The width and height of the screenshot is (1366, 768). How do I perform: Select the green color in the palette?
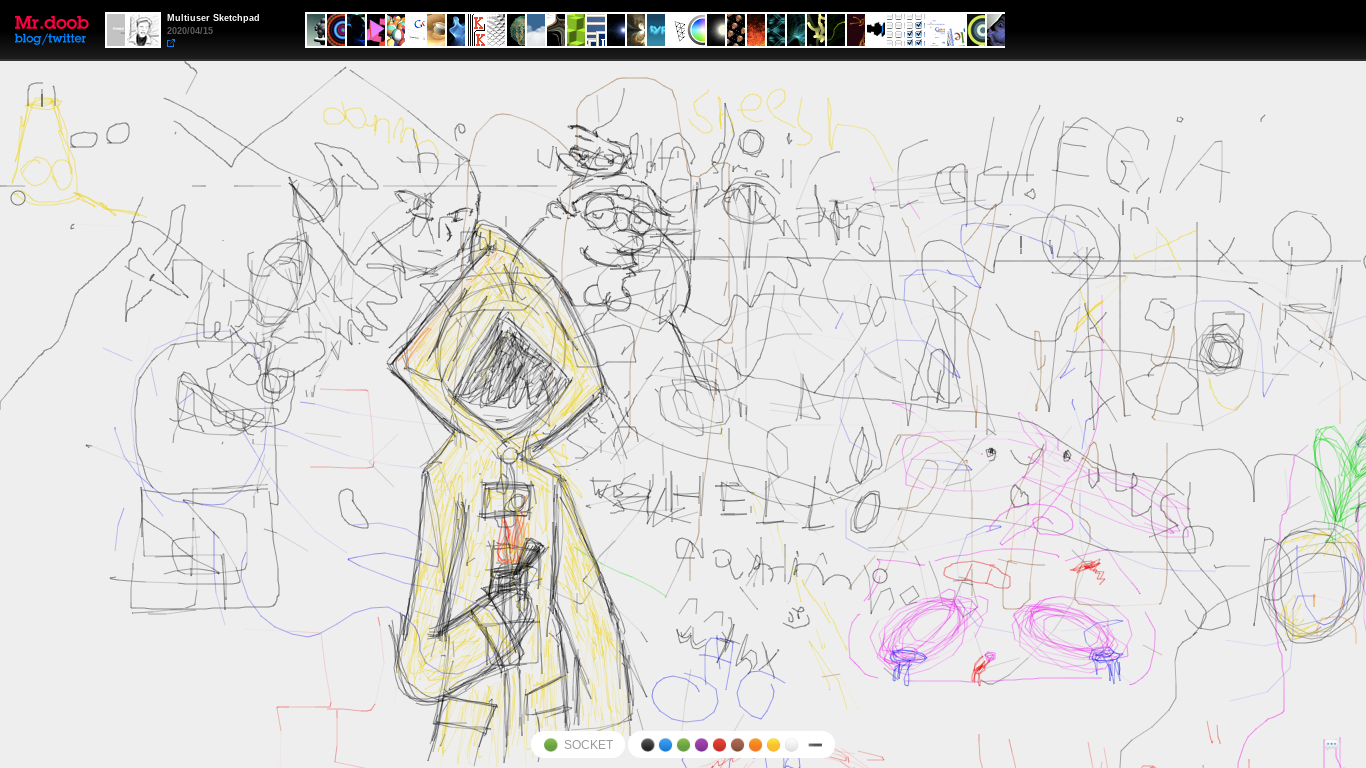tap(683, 745)
